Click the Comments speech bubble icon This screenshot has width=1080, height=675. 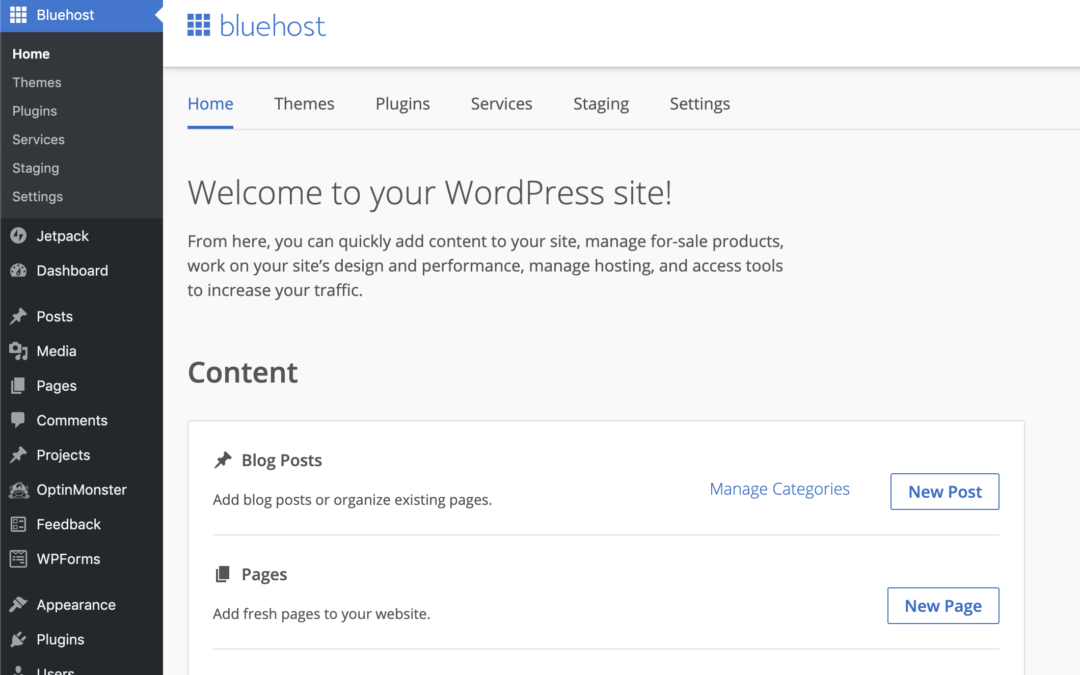pos(19,420)
